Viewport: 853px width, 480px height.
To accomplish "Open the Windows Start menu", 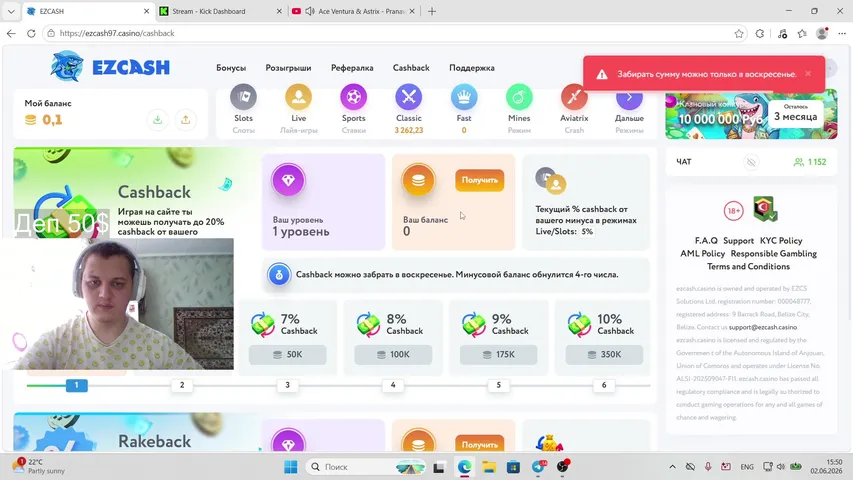I will tap(290, 467).
